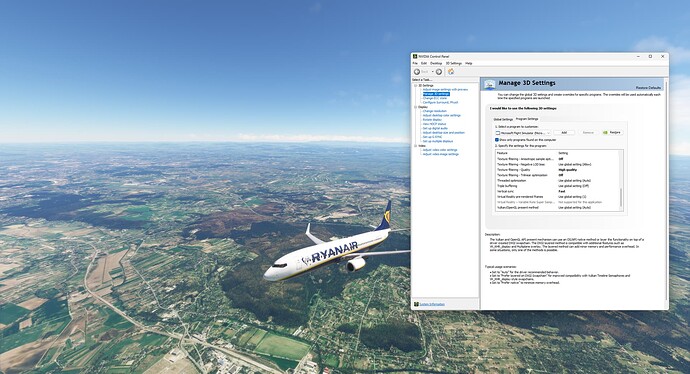Click the Remove program button
Image resolution: width=690 pixels, height=374 pixels.
588,132
